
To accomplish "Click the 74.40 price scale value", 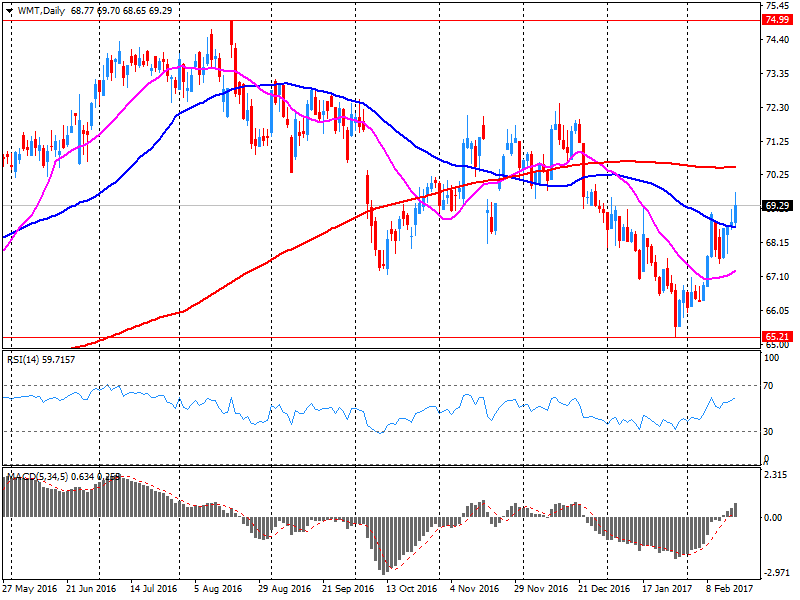I will click(x=778, y=40).
